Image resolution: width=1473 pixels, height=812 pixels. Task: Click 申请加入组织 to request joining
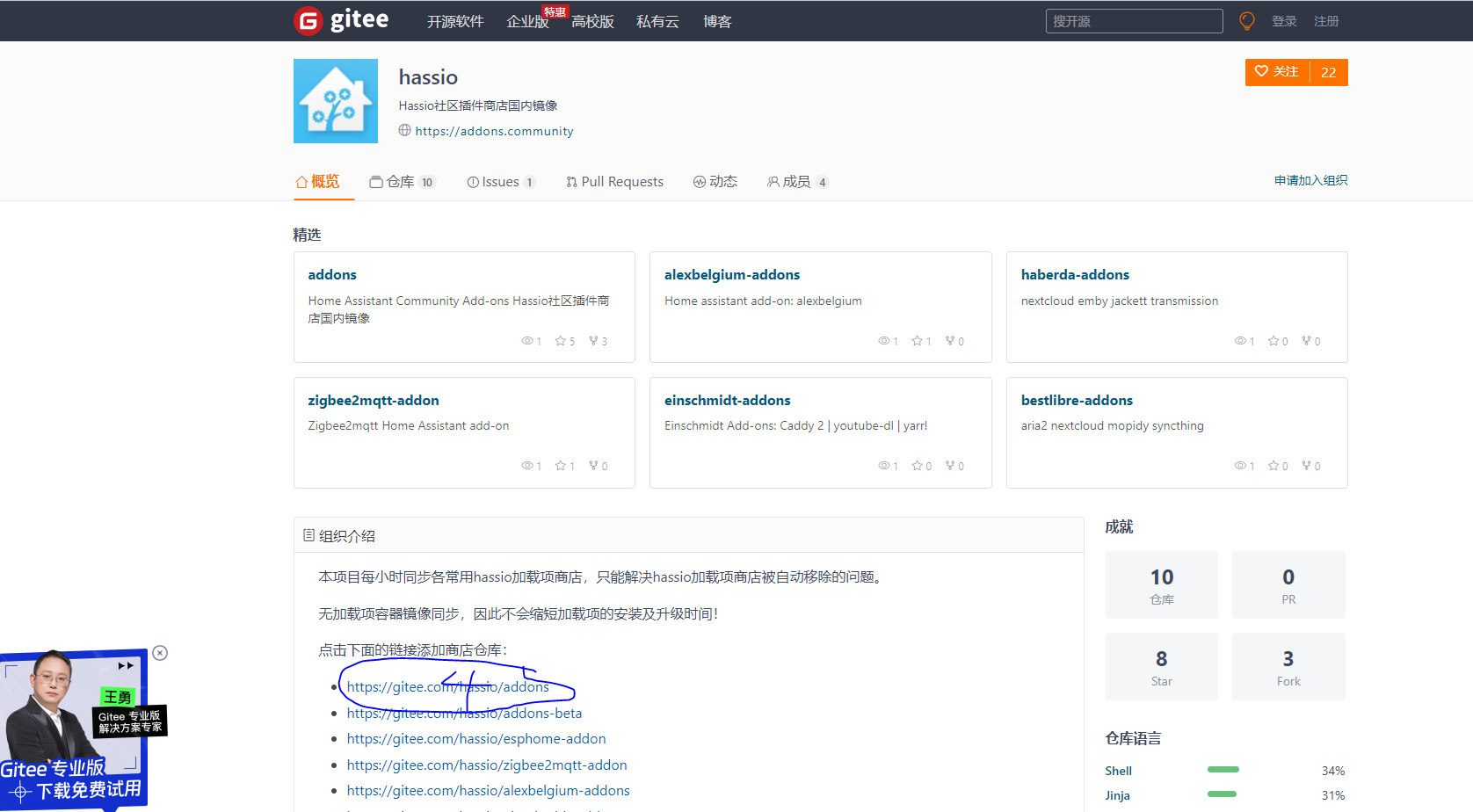(x=1310, y=179)
